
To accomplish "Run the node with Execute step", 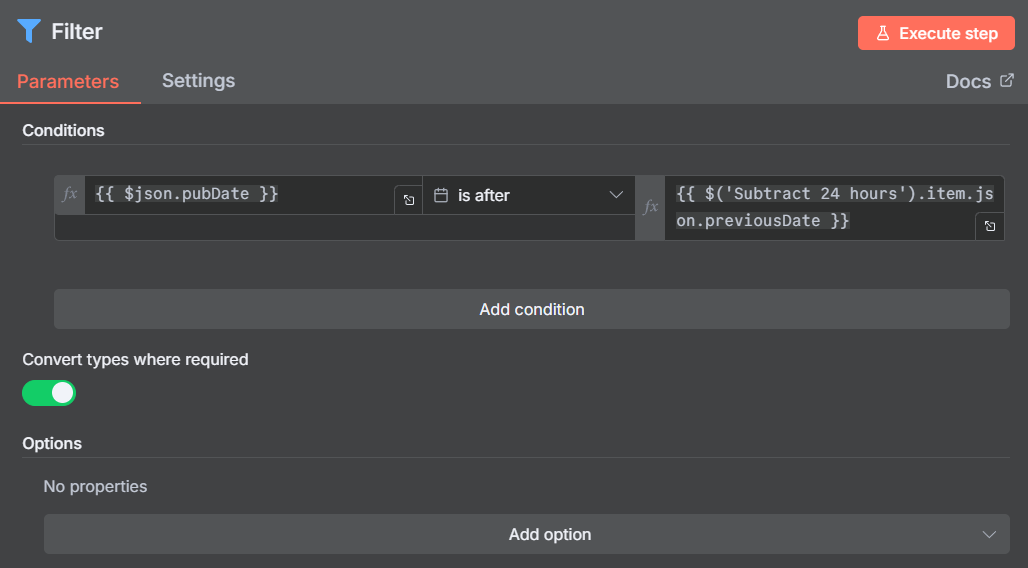I will [x=936, y=33].
